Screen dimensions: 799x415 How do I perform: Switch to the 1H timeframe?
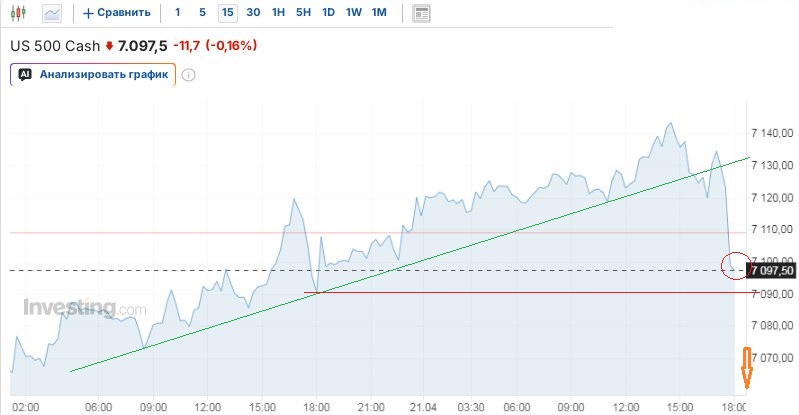(x=279, y=13)
